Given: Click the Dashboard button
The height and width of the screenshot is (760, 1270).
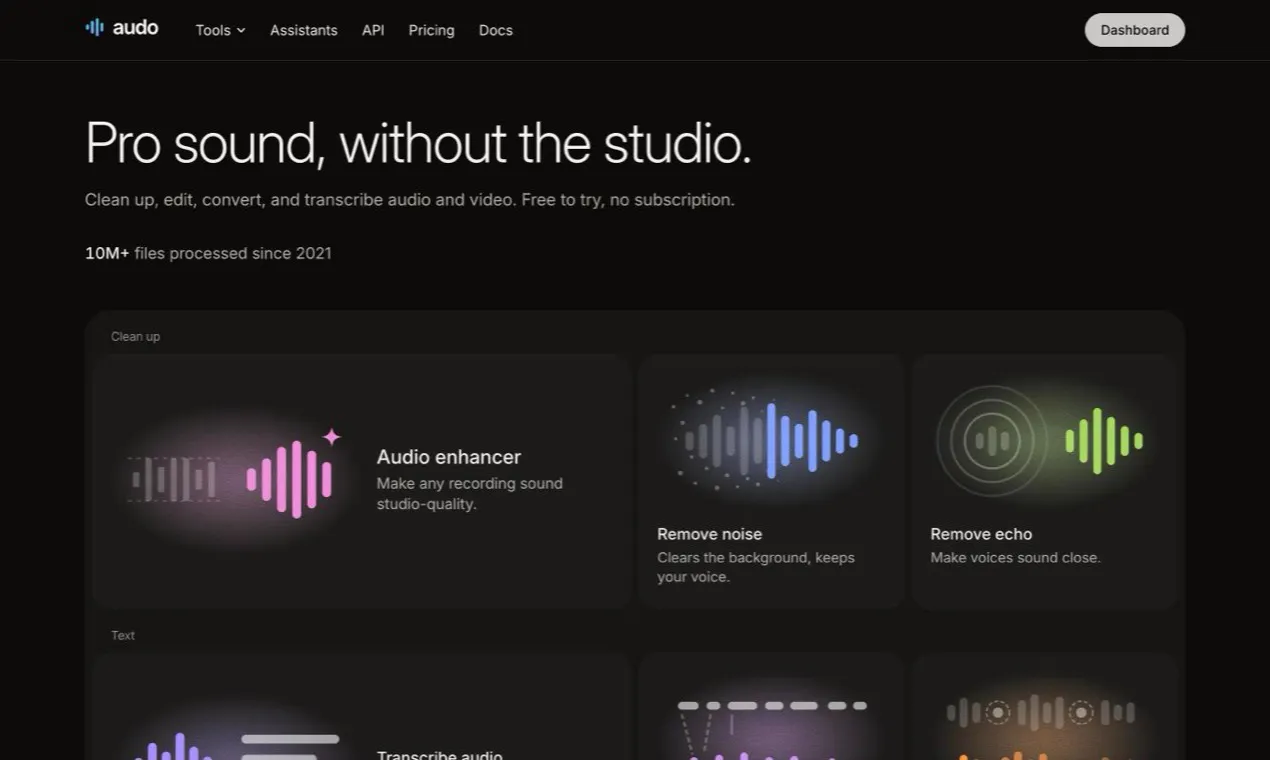Looking at the screenshot, I should pos(1135,30).
